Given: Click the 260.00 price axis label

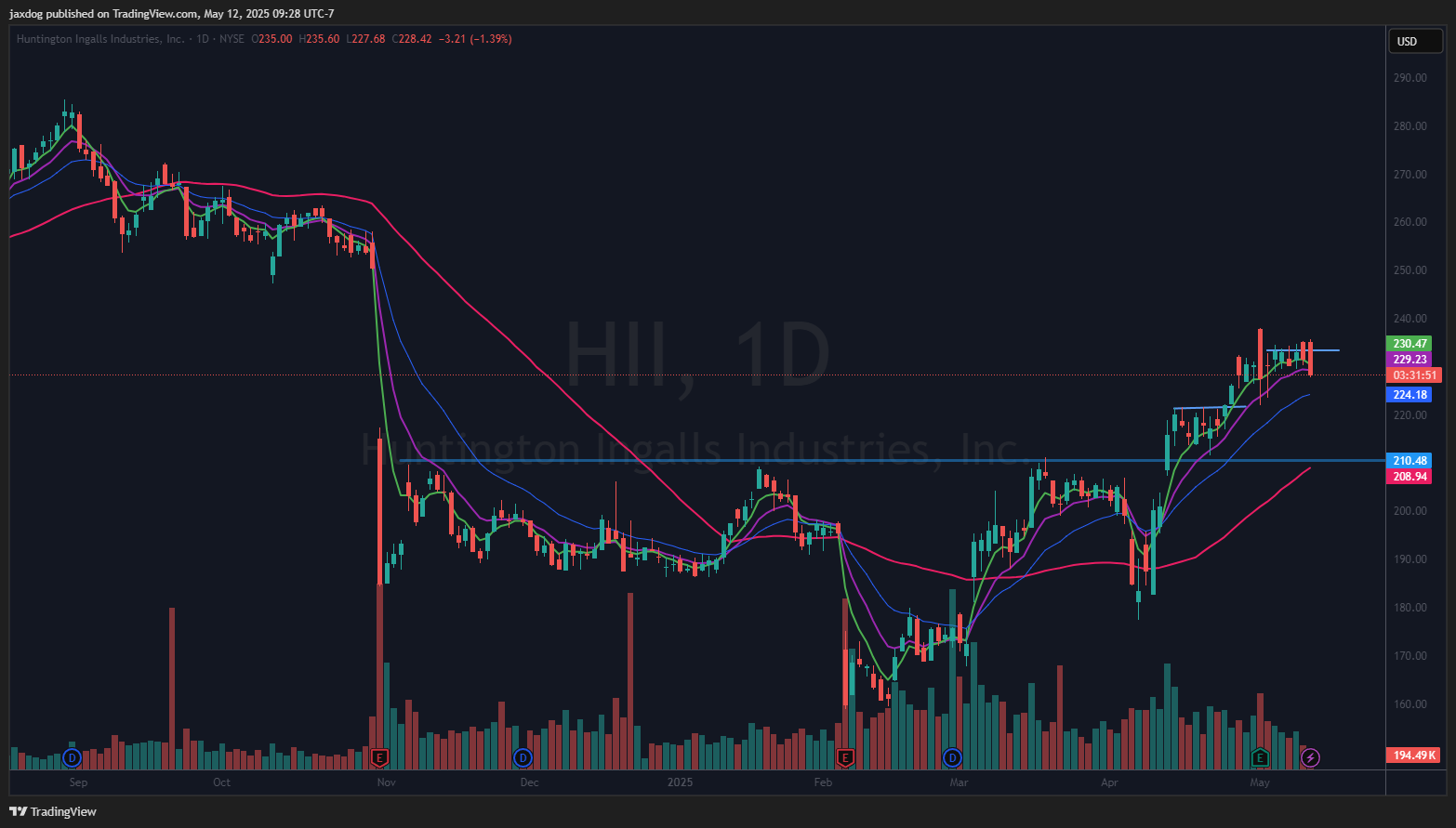Looking at the screenshot, I should click(1410, 222).
